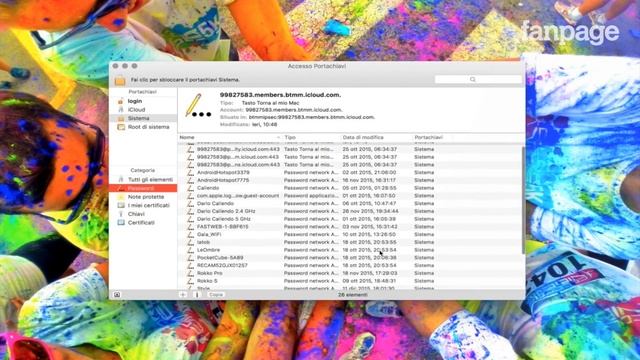Click the lock icon to unlock Sistema keychain
Image resolution: width=640 pixels, height=360 pixels.
coord(120,80)
